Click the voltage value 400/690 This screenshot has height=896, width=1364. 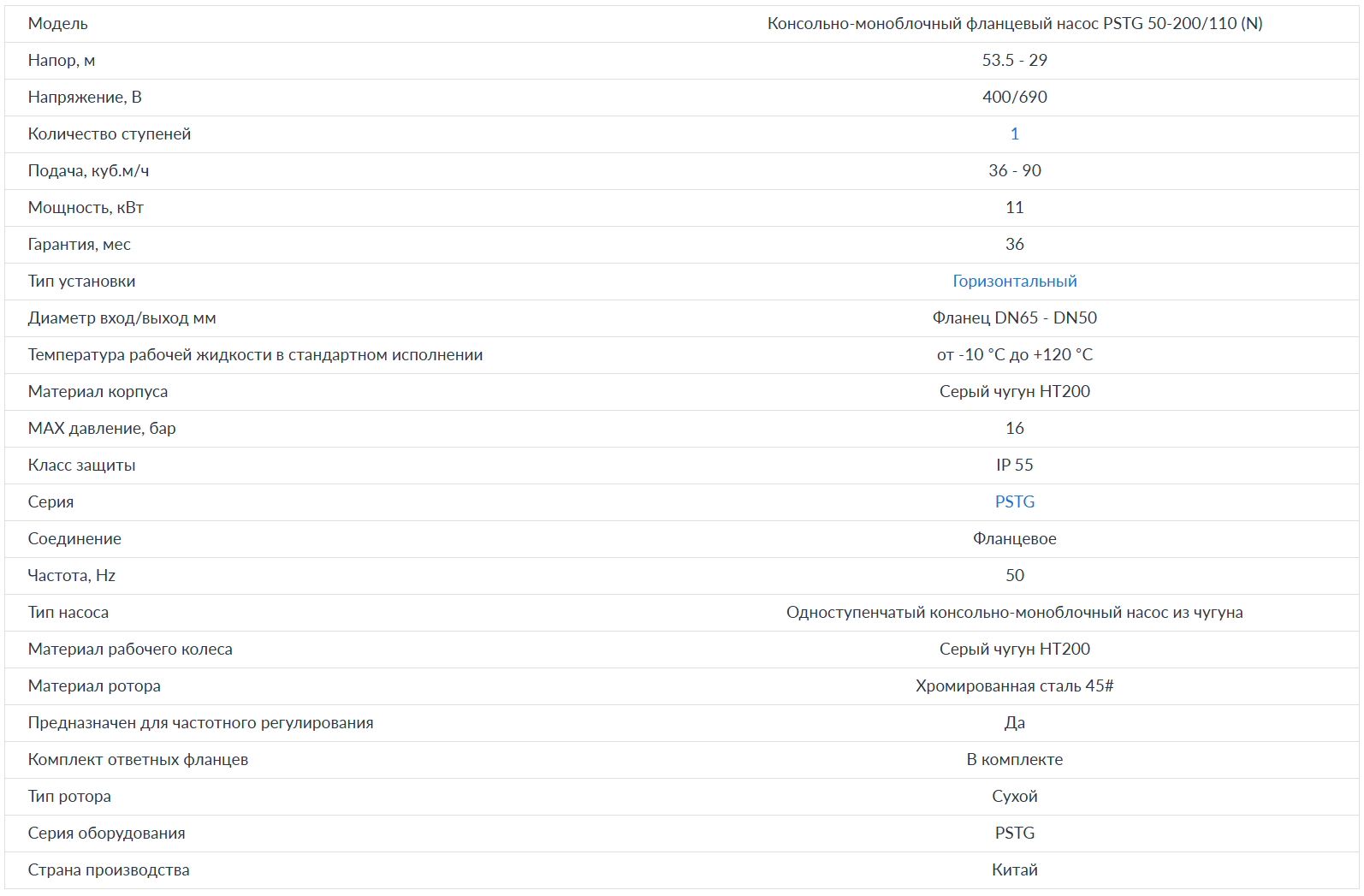click(x=1014, y=98)
